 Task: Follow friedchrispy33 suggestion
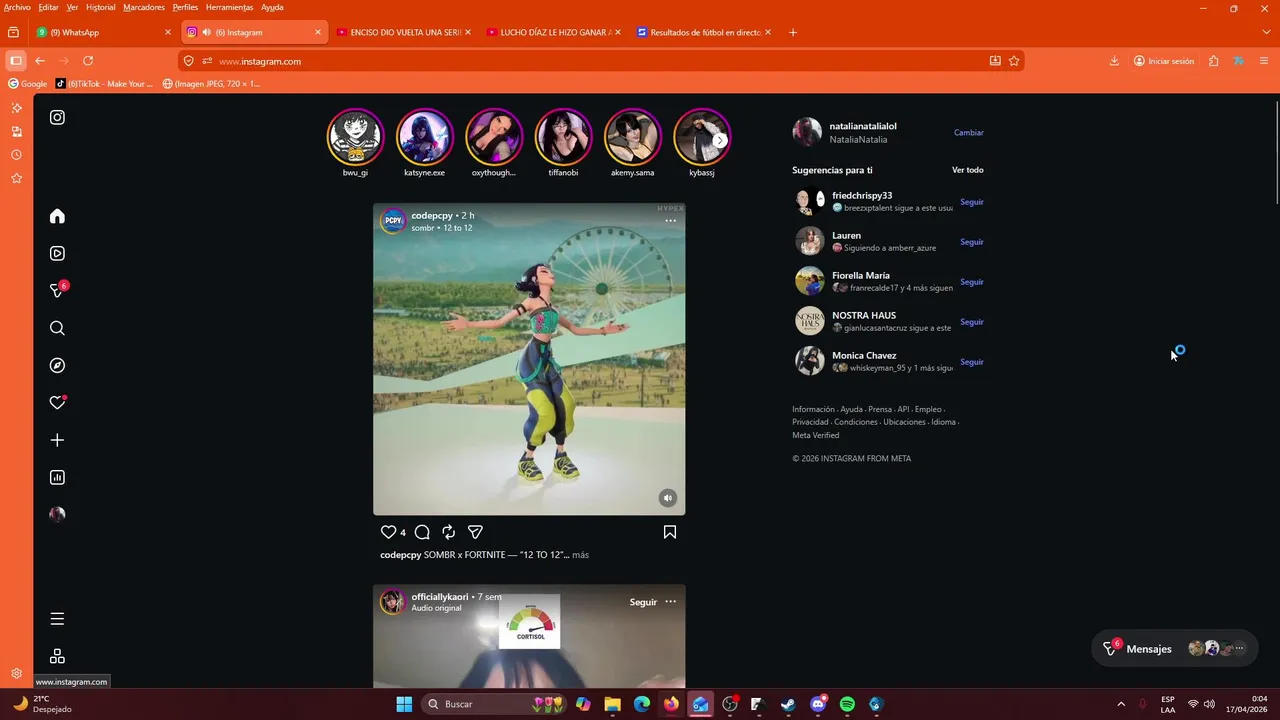pos(972,202)
